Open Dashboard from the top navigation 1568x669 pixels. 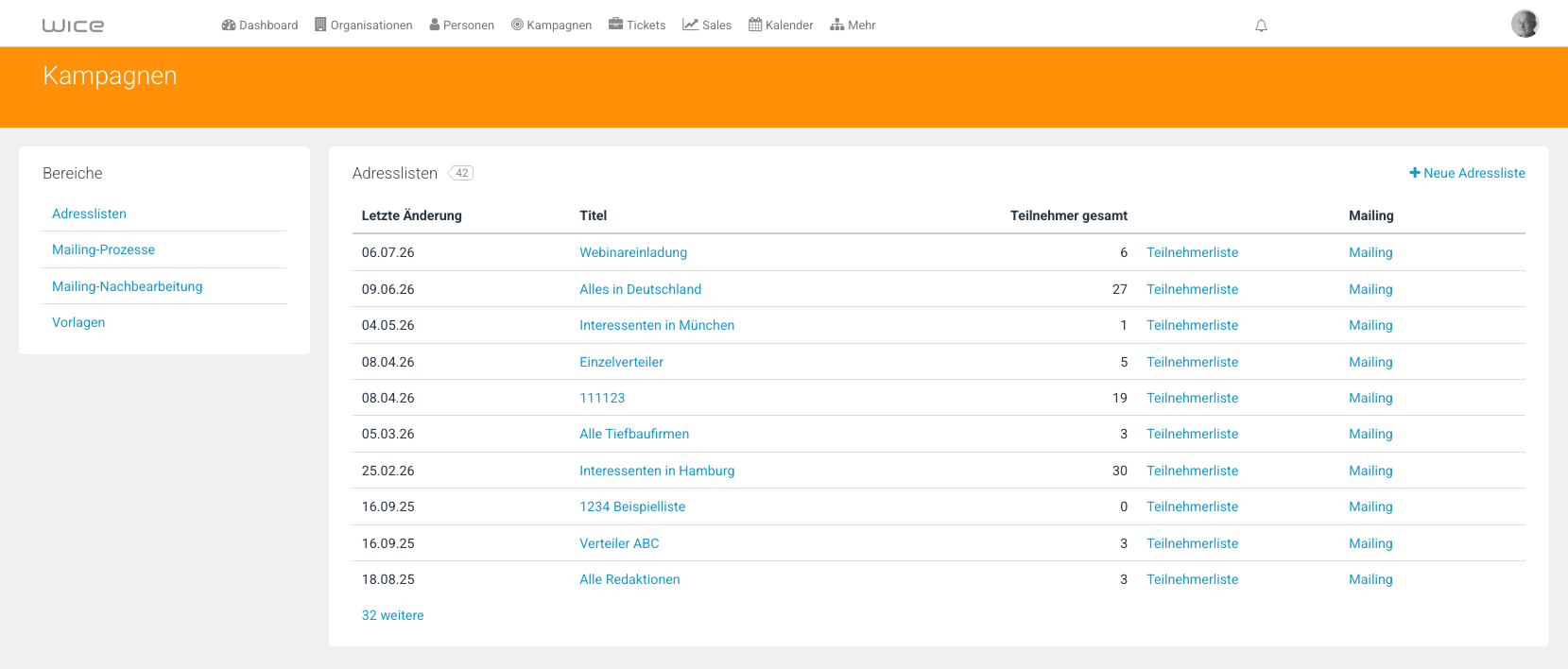coord(260,26)
